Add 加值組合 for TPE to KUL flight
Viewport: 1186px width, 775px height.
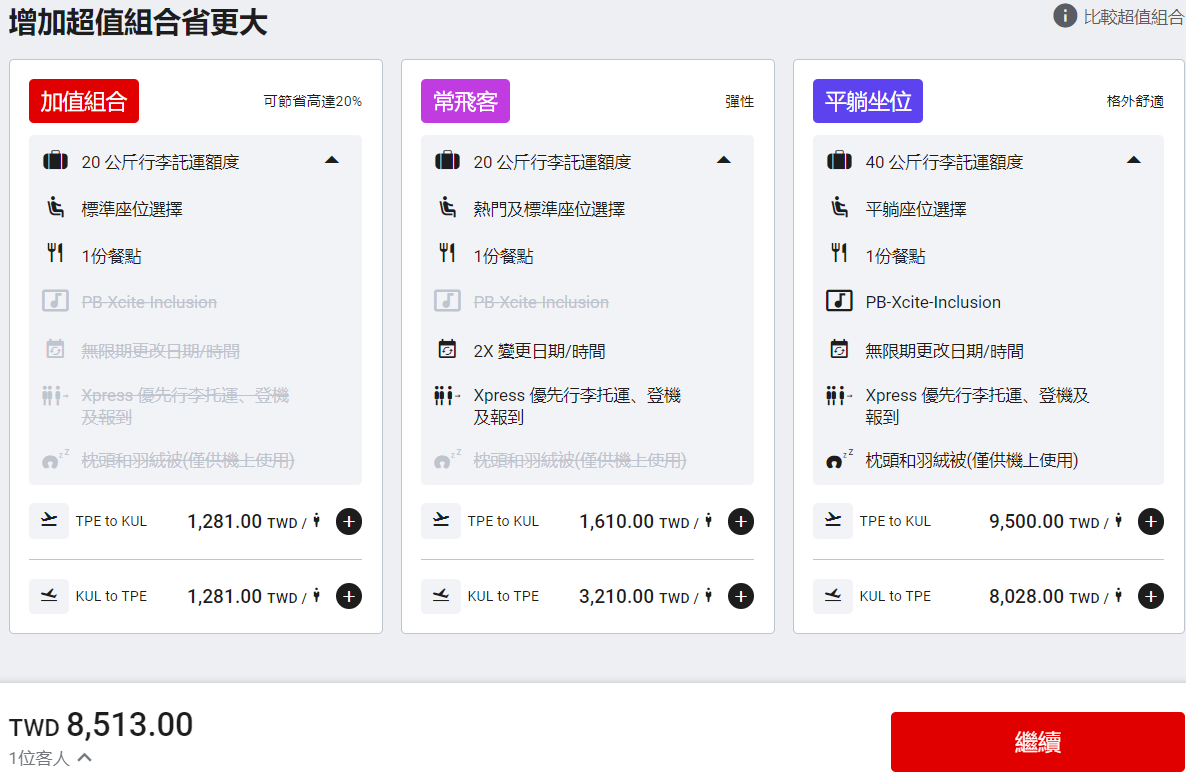[x=349, y=522]
